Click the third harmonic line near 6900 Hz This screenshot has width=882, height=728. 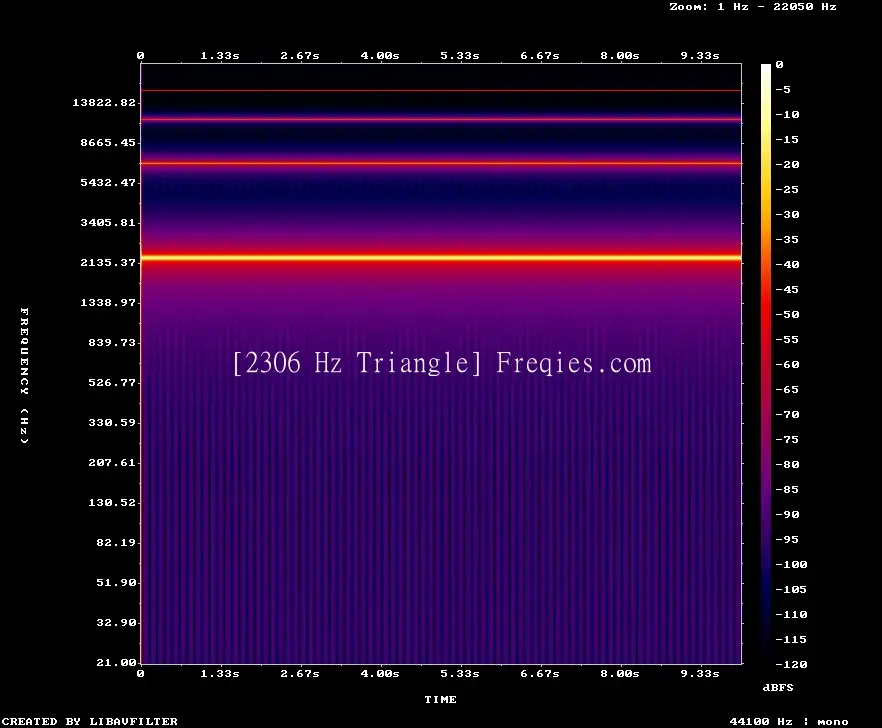[441, 163]
